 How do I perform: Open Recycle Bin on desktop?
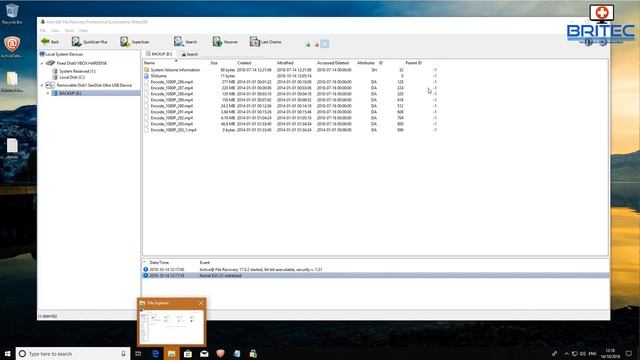[12, 13]
